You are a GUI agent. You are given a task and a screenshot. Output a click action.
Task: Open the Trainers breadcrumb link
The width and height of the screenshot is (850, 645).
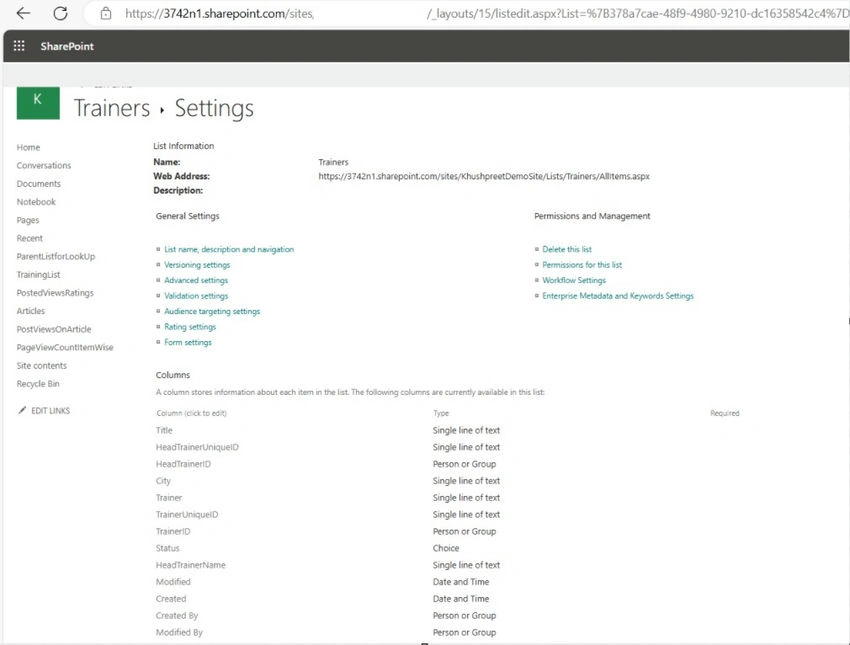tap(112, 108)
